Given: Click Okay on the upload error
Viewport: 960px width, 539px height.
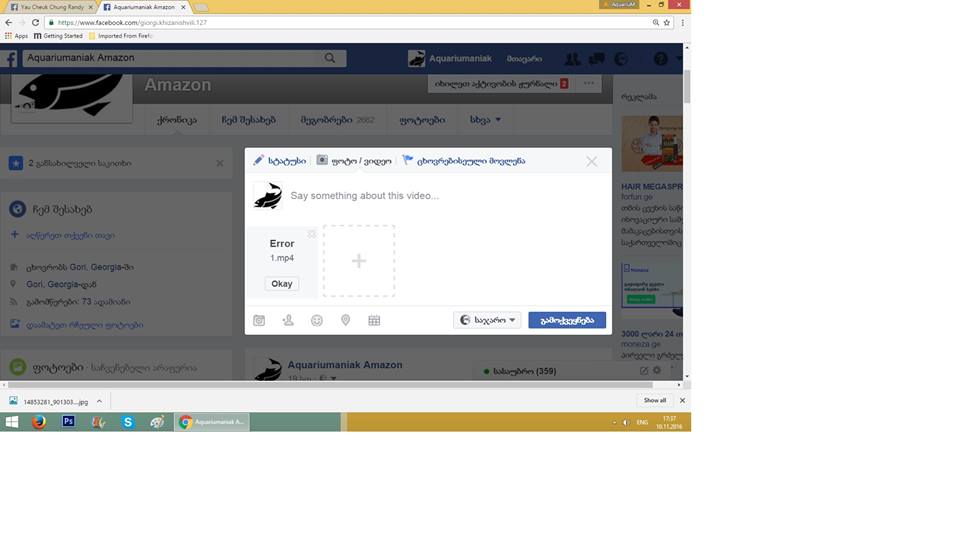Looking at the screenshot, I should (282, 284).
